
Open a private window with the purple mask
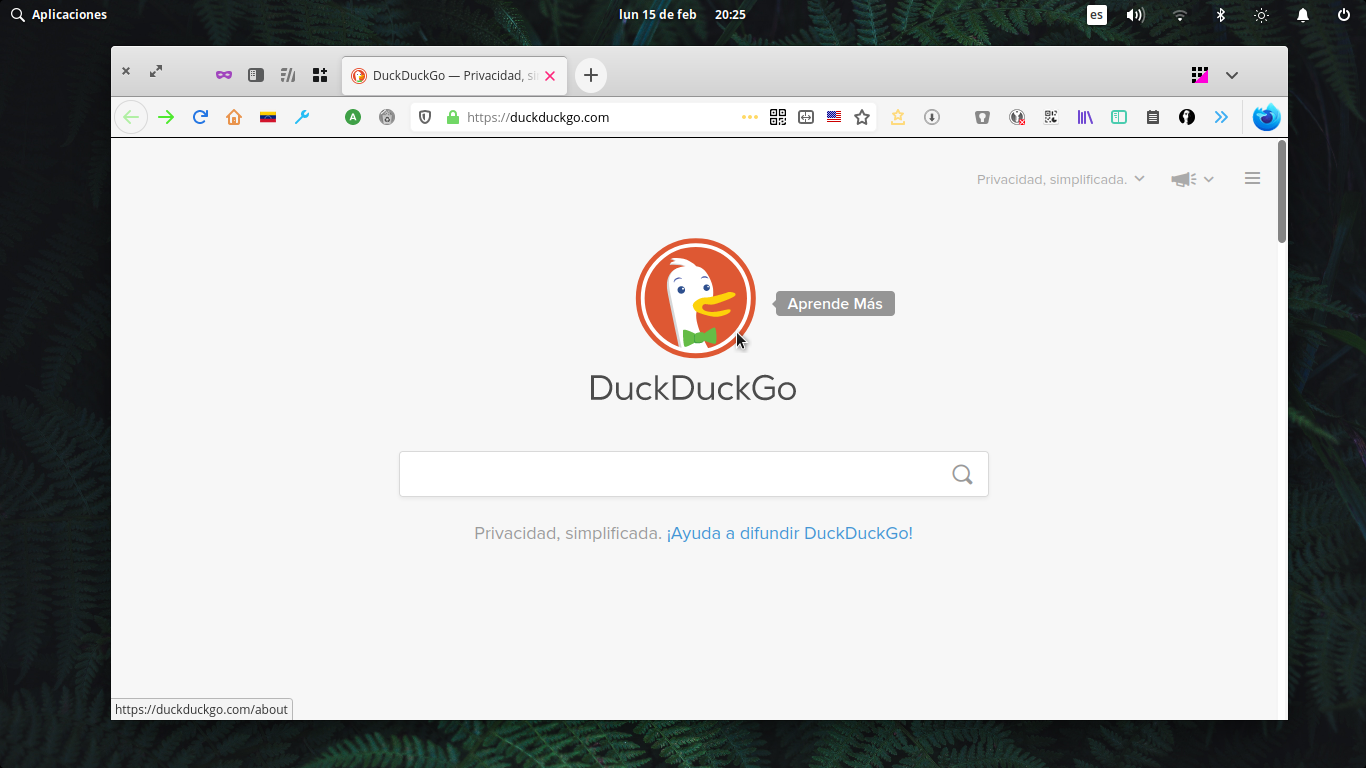pos(224,75)
